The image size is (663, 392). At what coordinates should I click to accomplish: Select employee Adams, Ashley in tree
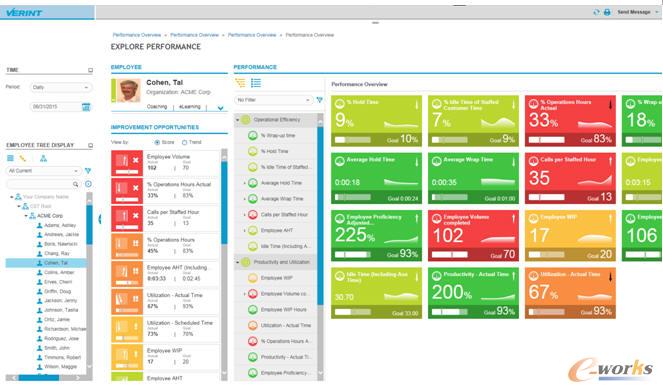(60, 225)
